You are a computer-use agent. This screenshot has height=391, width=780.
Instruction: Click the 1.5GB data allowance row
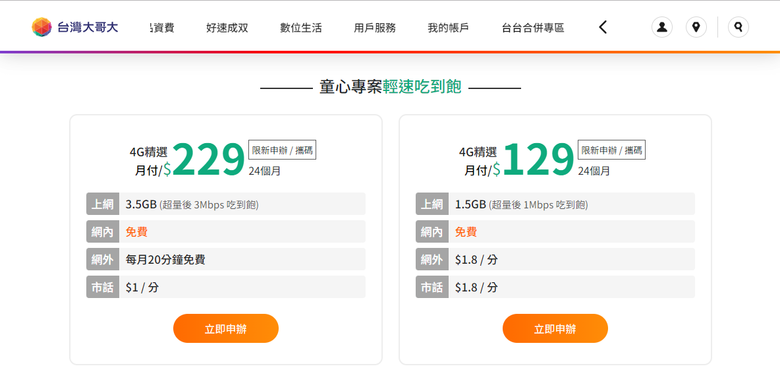(555, 204)
